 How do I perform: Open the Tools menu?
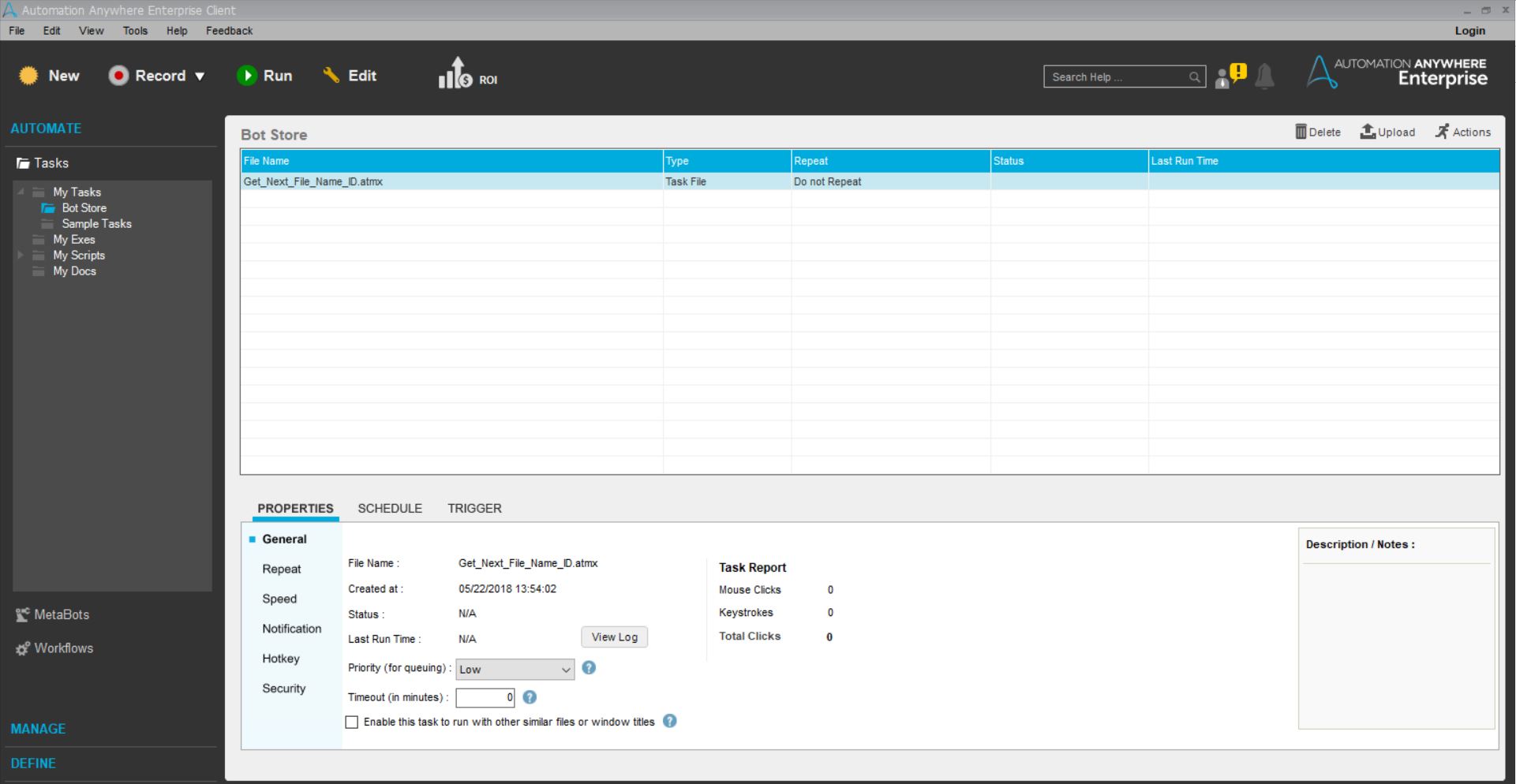135,31
